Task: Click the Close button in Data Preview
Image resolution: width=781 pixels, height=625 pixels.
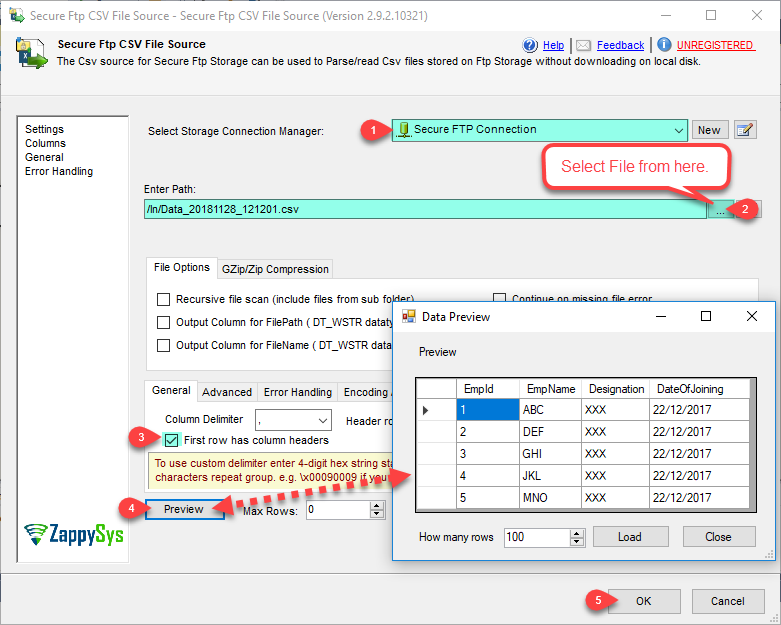Action: point(718,537)
